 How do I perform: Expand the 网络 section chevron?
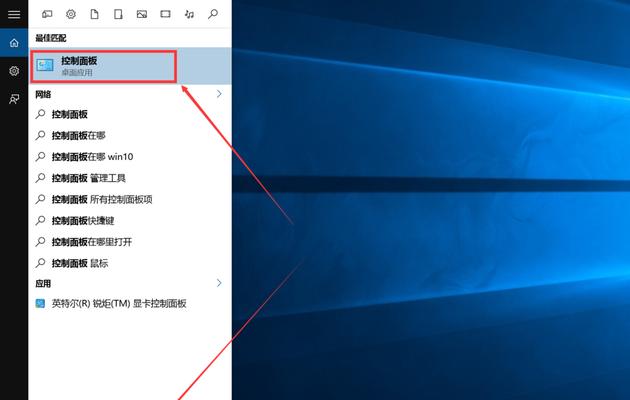[219, 94]
